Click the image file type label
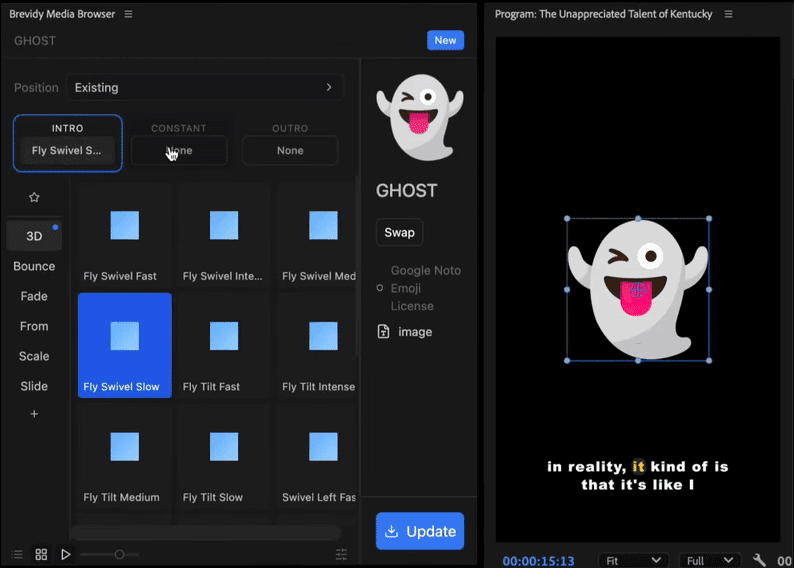 [x=415, y=332]
